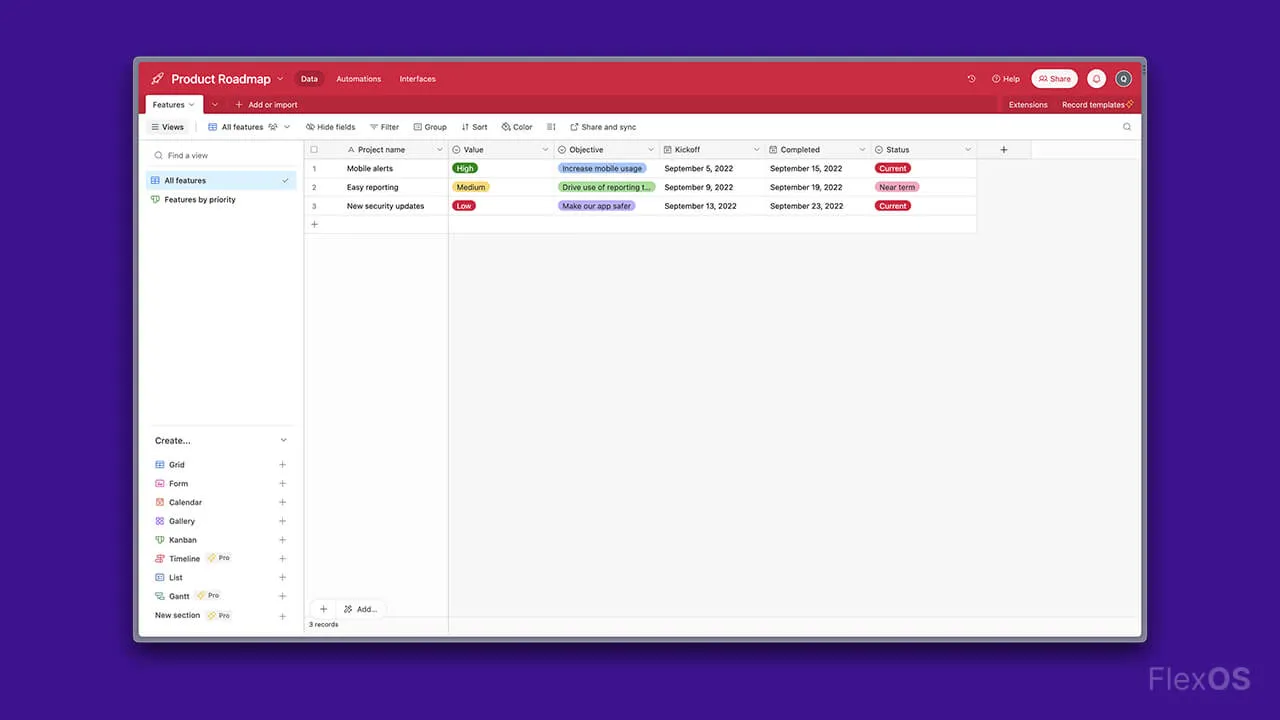Click the base history clock icon
The height and width of the screenshot is (720, 1280).
[970, 78]
